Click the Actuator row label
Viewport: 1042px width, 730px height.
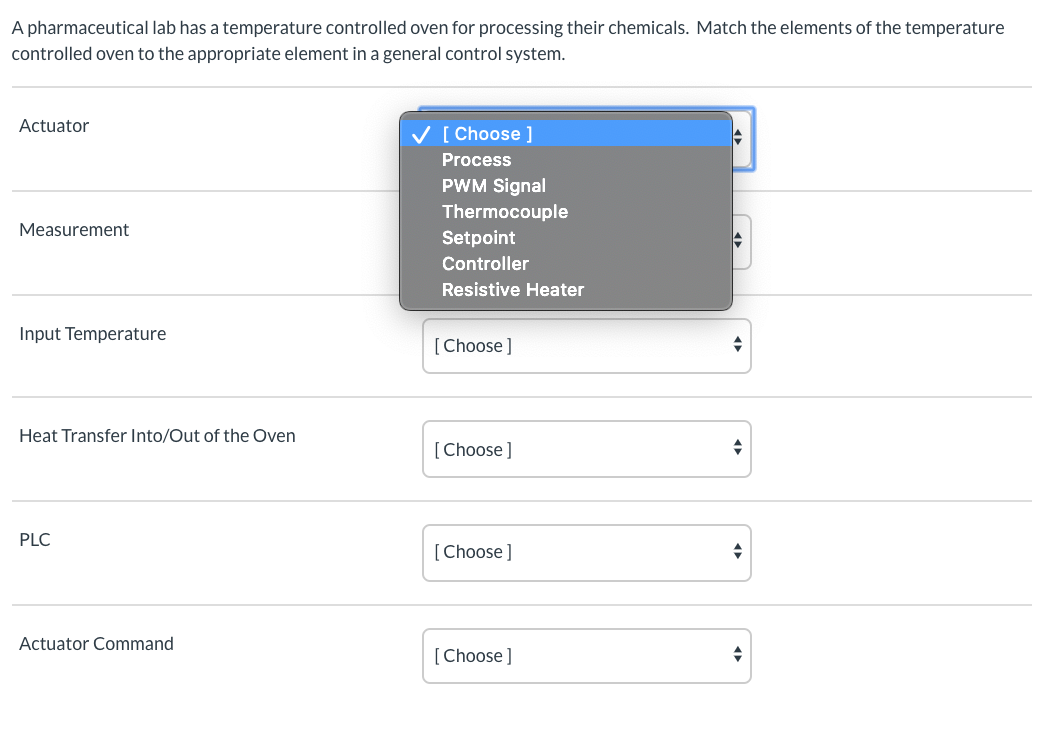click(54, 126)
